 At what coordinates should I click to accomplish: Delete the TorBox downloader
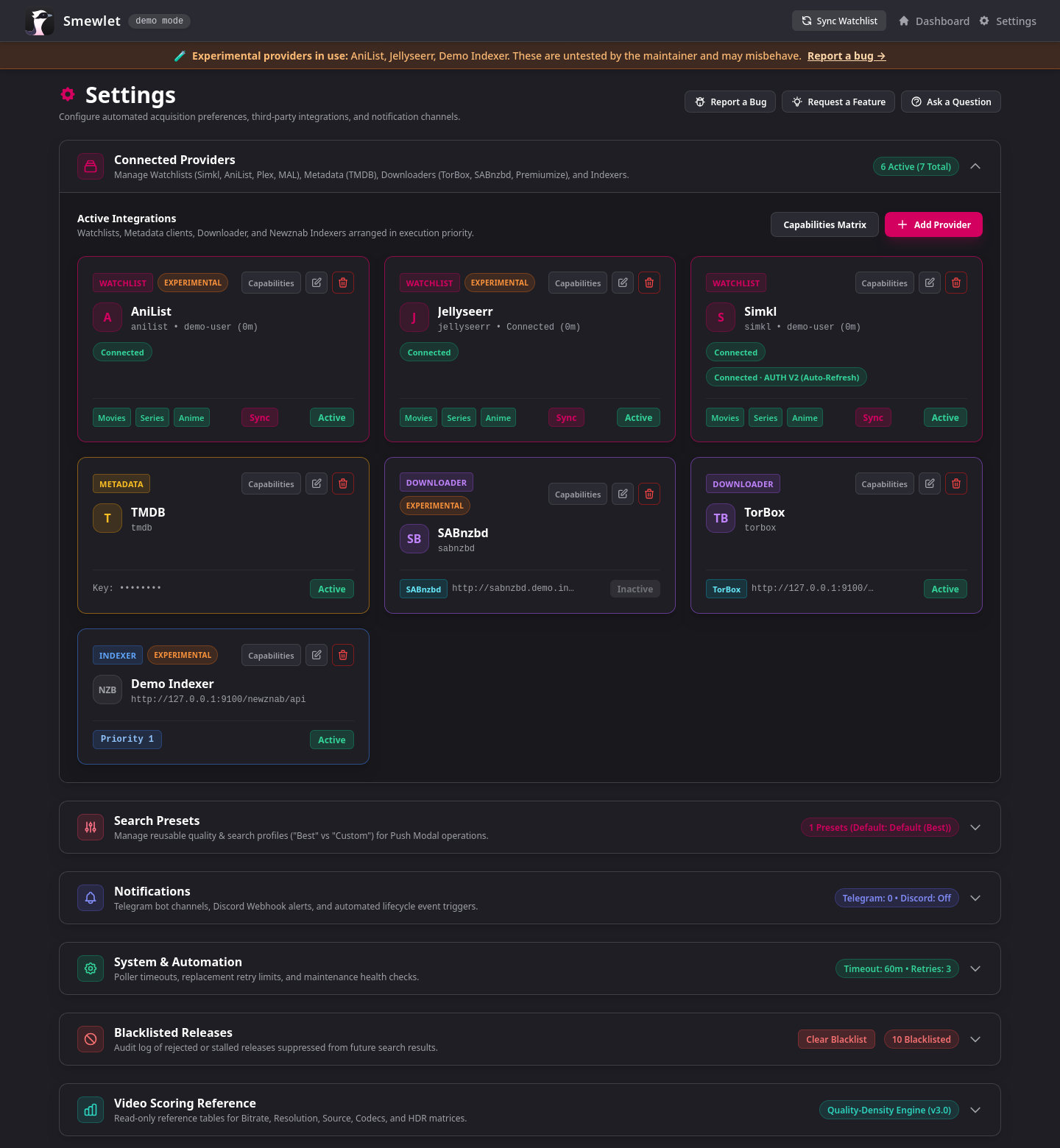coord(956,483)
